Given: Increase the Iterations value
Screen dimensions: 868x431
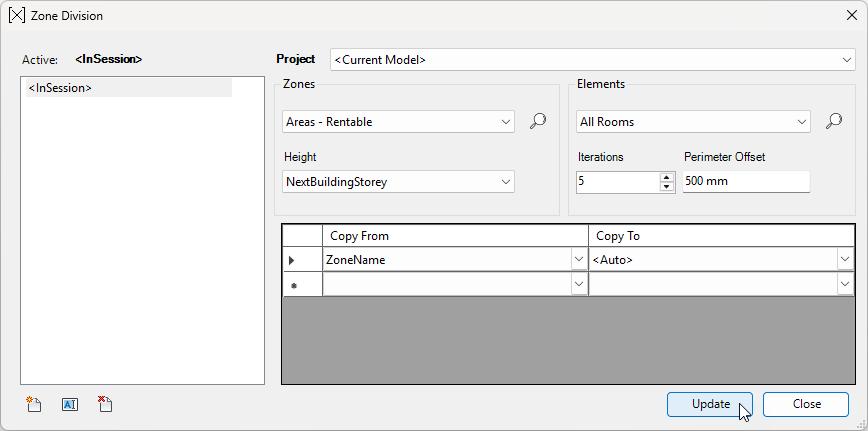Looking at the screenshot, I should [667, 177].
